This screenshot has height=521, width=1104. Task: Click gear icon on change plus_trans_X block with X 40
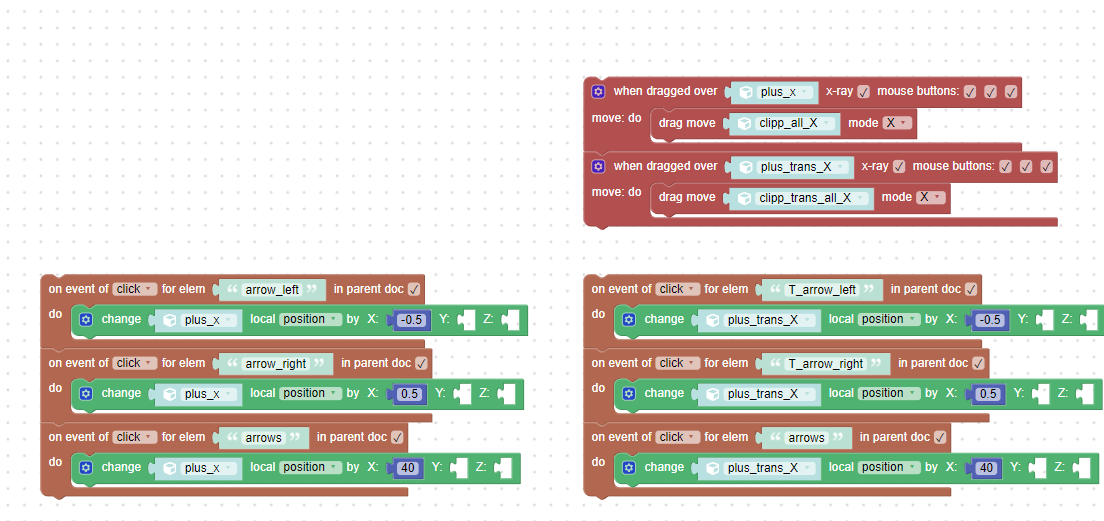point(629,467)
